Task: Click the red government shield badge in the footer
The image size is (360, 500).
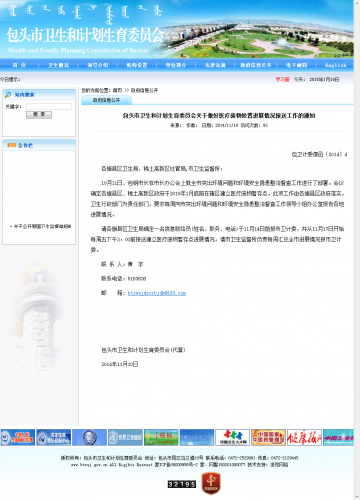Action: point(211,484)
